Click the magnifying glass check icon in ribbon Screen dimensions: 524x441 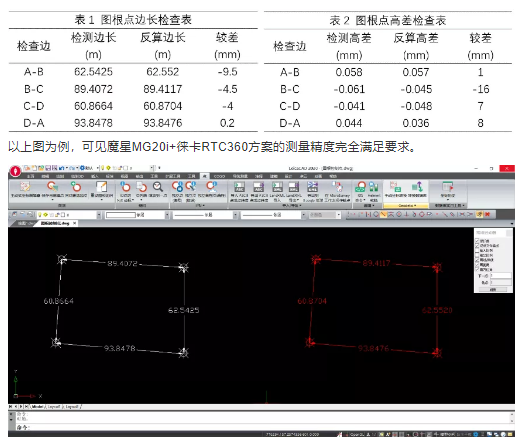click(x=158, y=187)
